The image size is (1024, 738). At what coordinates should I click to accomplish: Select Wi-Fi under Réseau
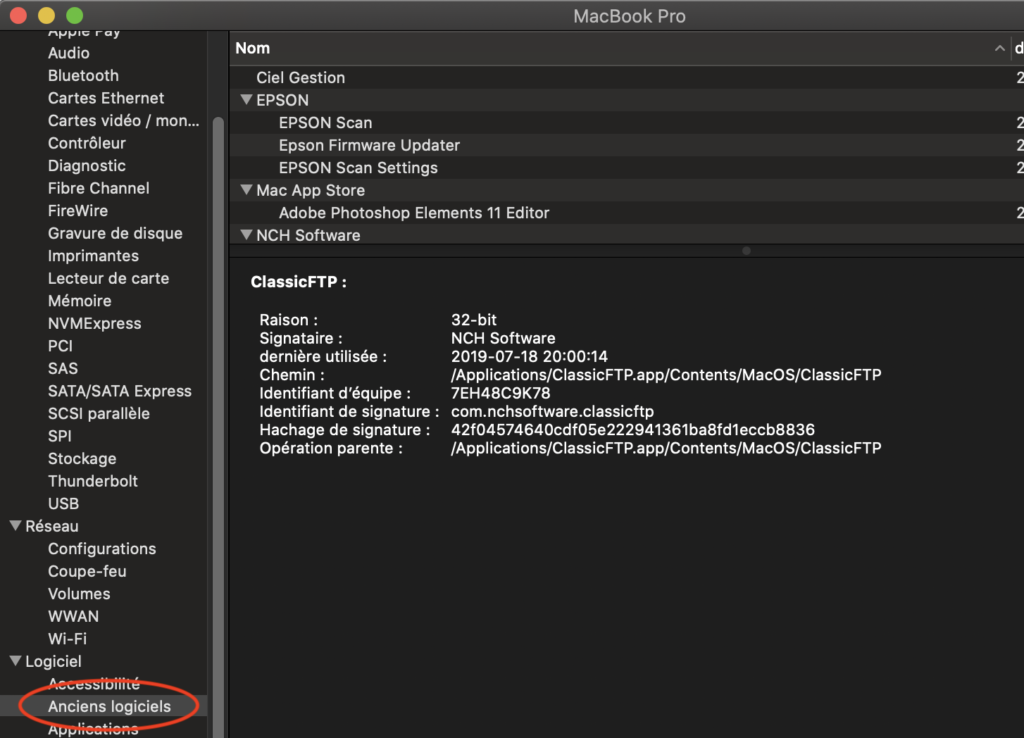[x=67, y=639]
